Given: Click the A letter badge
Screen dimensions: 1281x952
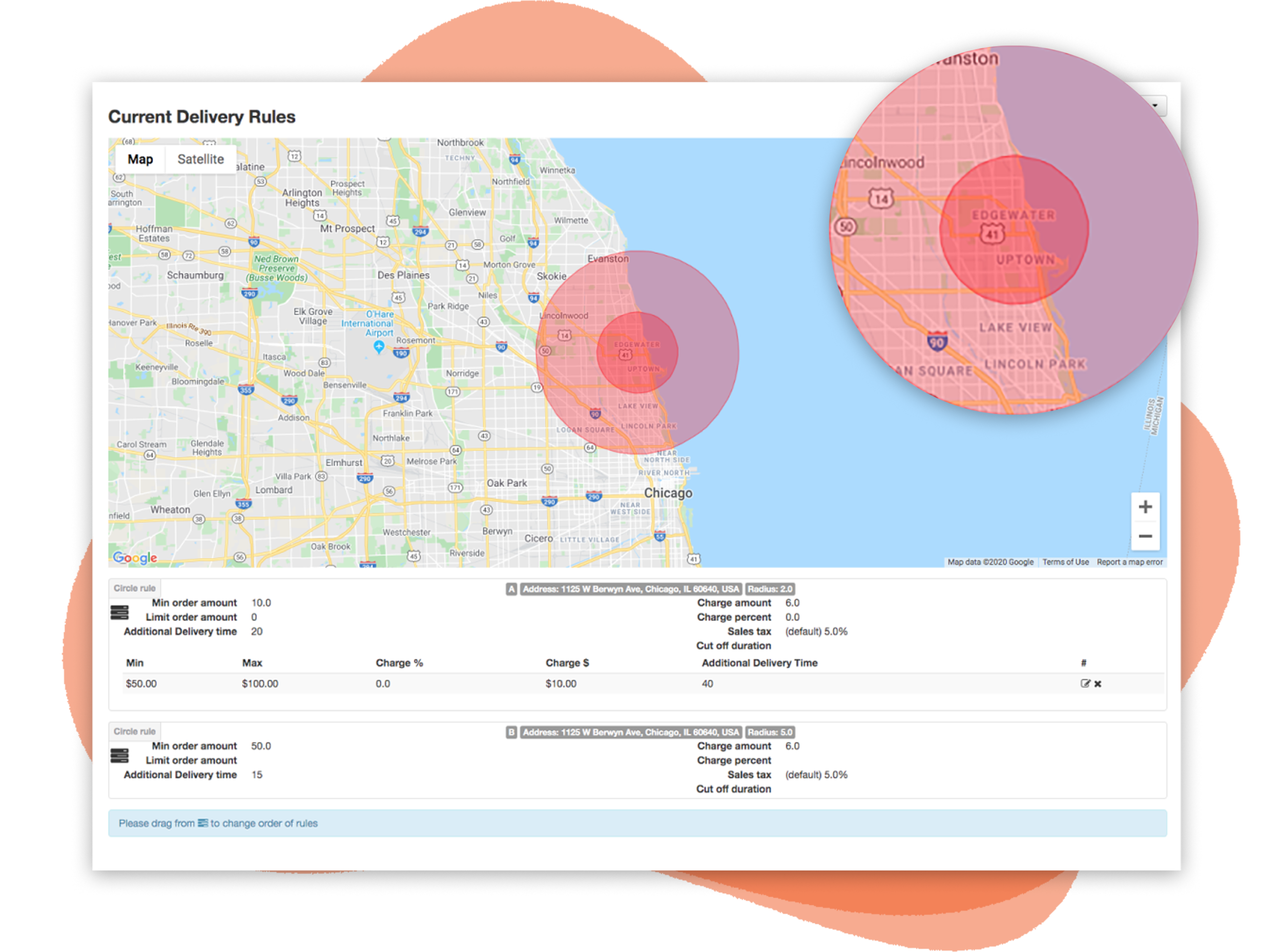Looking at the screenshot, I should (511, 589).
